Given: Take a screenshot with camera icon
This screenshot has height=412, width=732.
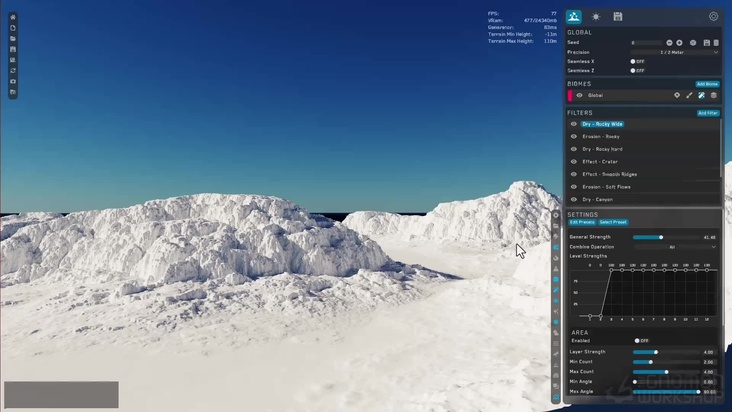Looking at the screenshot, I should click(x=13, y=82).
